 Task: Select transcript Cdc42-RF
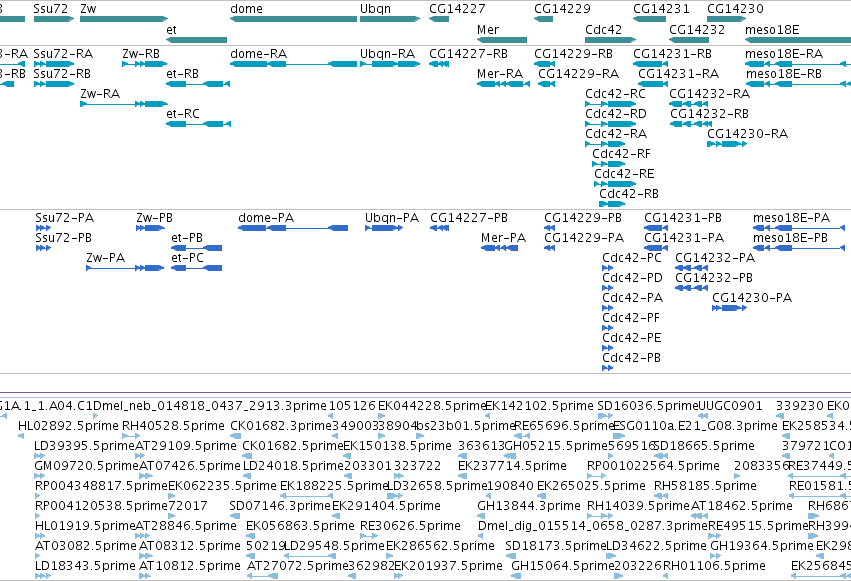(609, 164)
